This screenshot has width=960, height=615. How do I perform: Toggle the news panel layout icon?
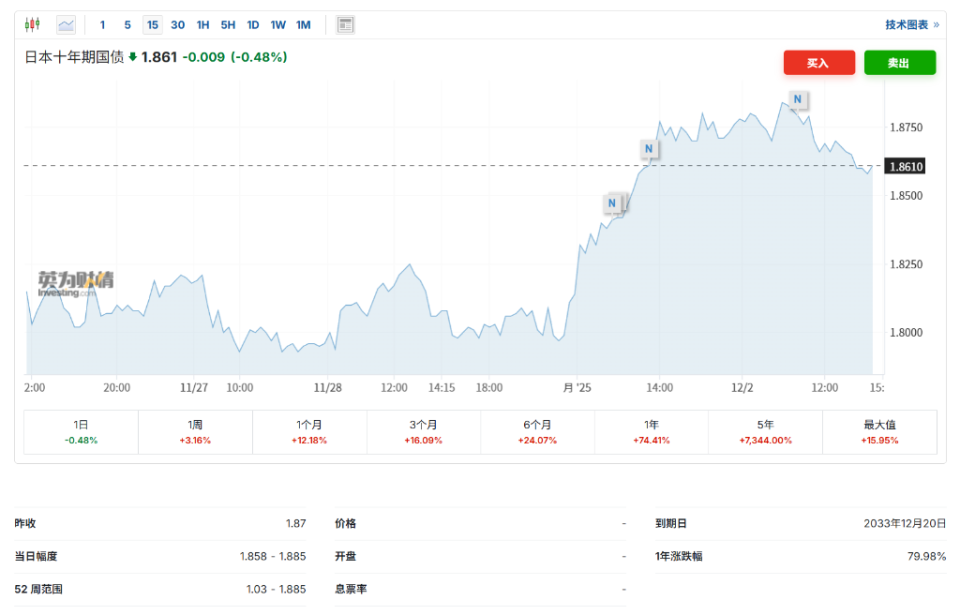pos(346,24)
